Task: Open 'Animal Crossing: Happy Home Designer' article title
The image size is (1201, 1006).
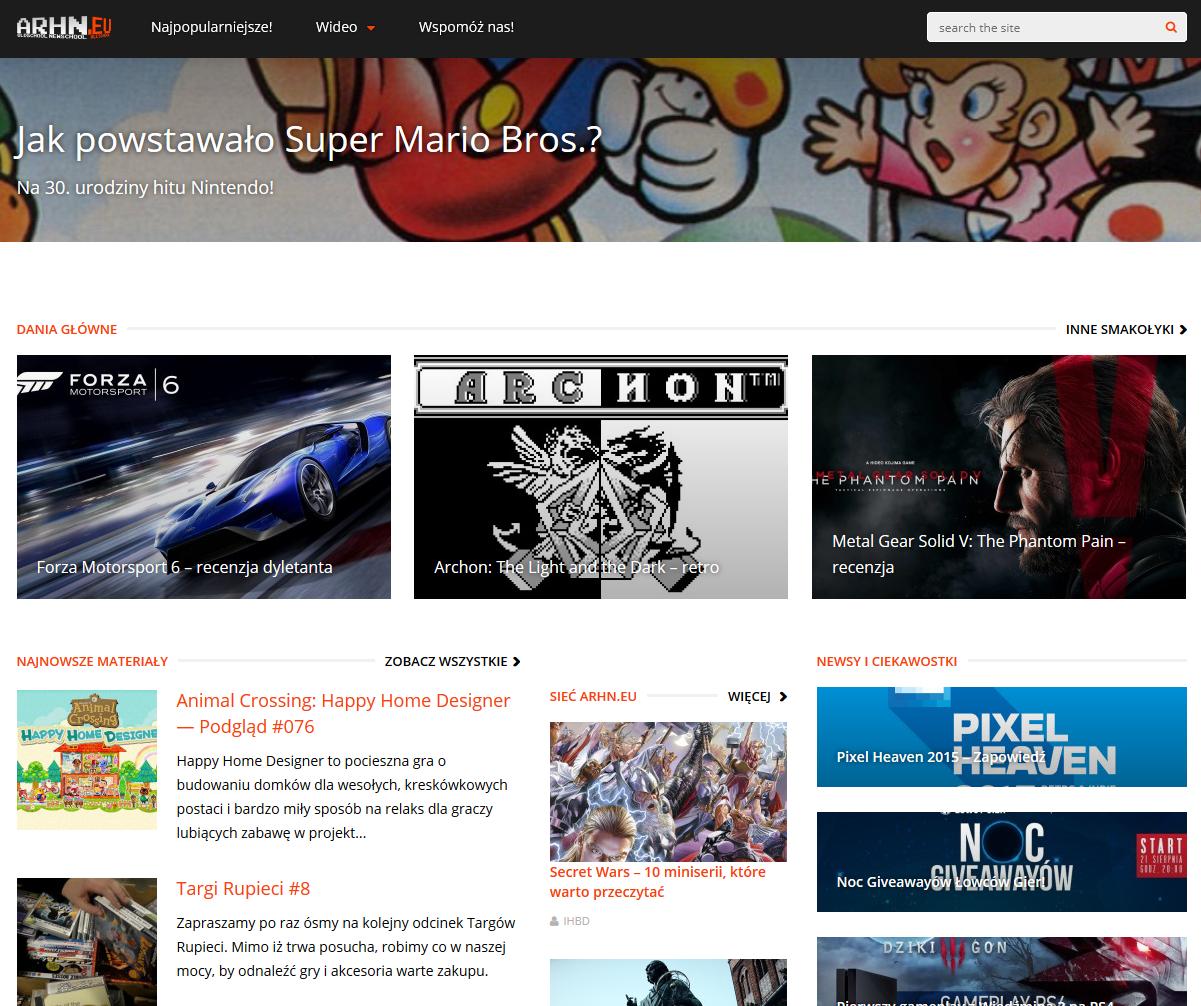Action: point(343,713)
